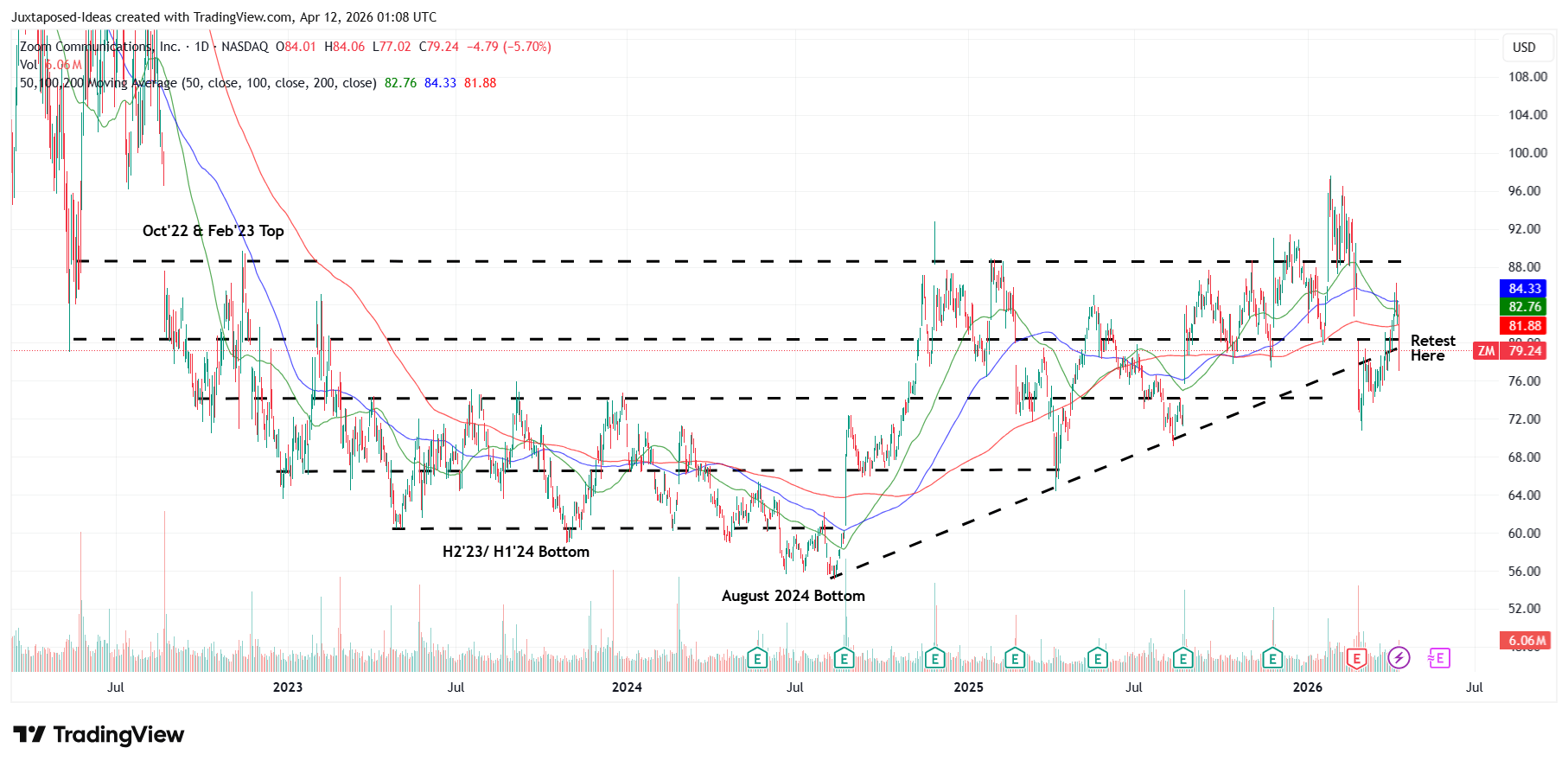This screenshot has width=1568, height=767.
Task: Click the purple lightning bolt event icon
Action: click(x=1399, y=659)
